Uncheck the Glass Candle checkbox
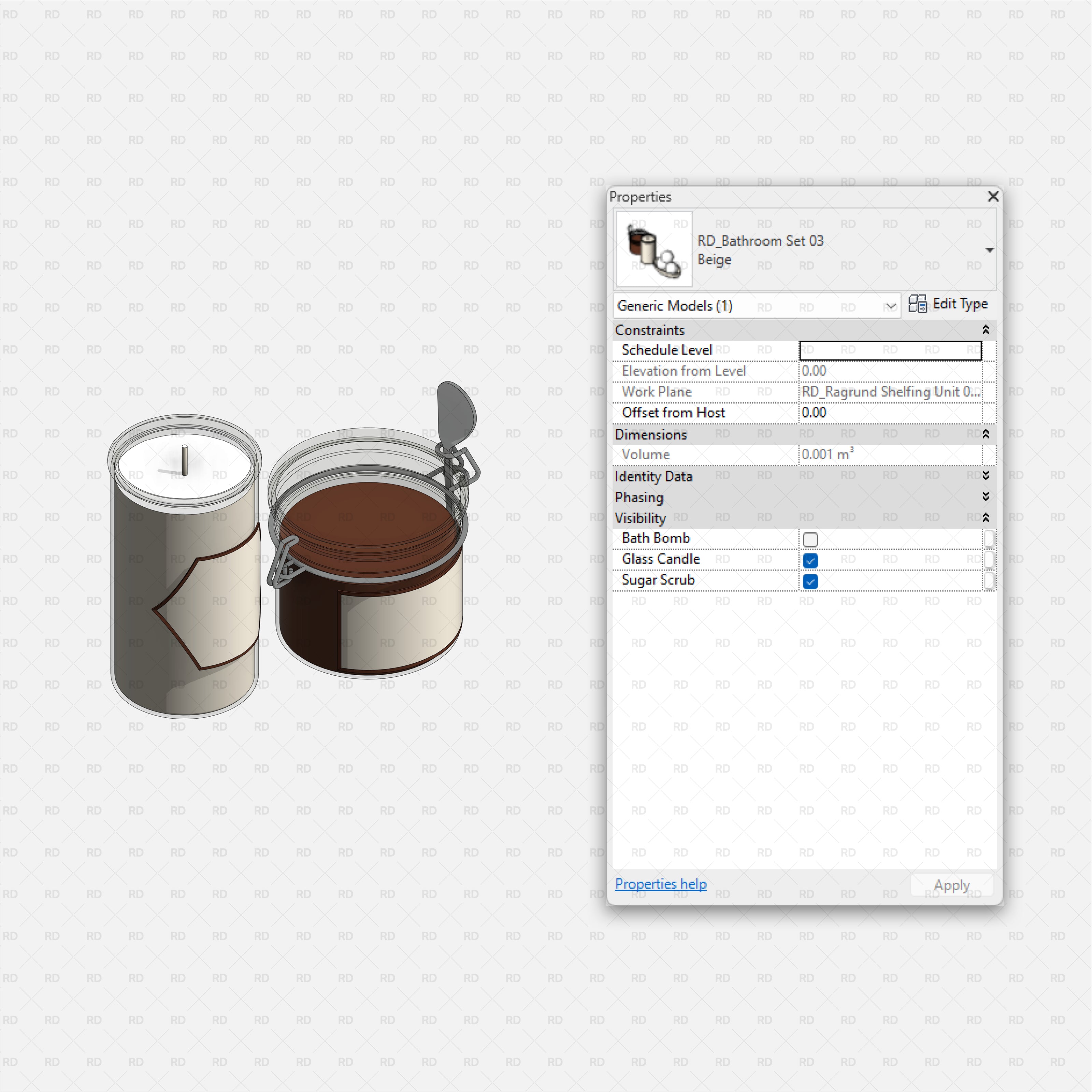The height and width of the screenshot is (1092, 1092). pyautogui.click(x=810, y=561)
